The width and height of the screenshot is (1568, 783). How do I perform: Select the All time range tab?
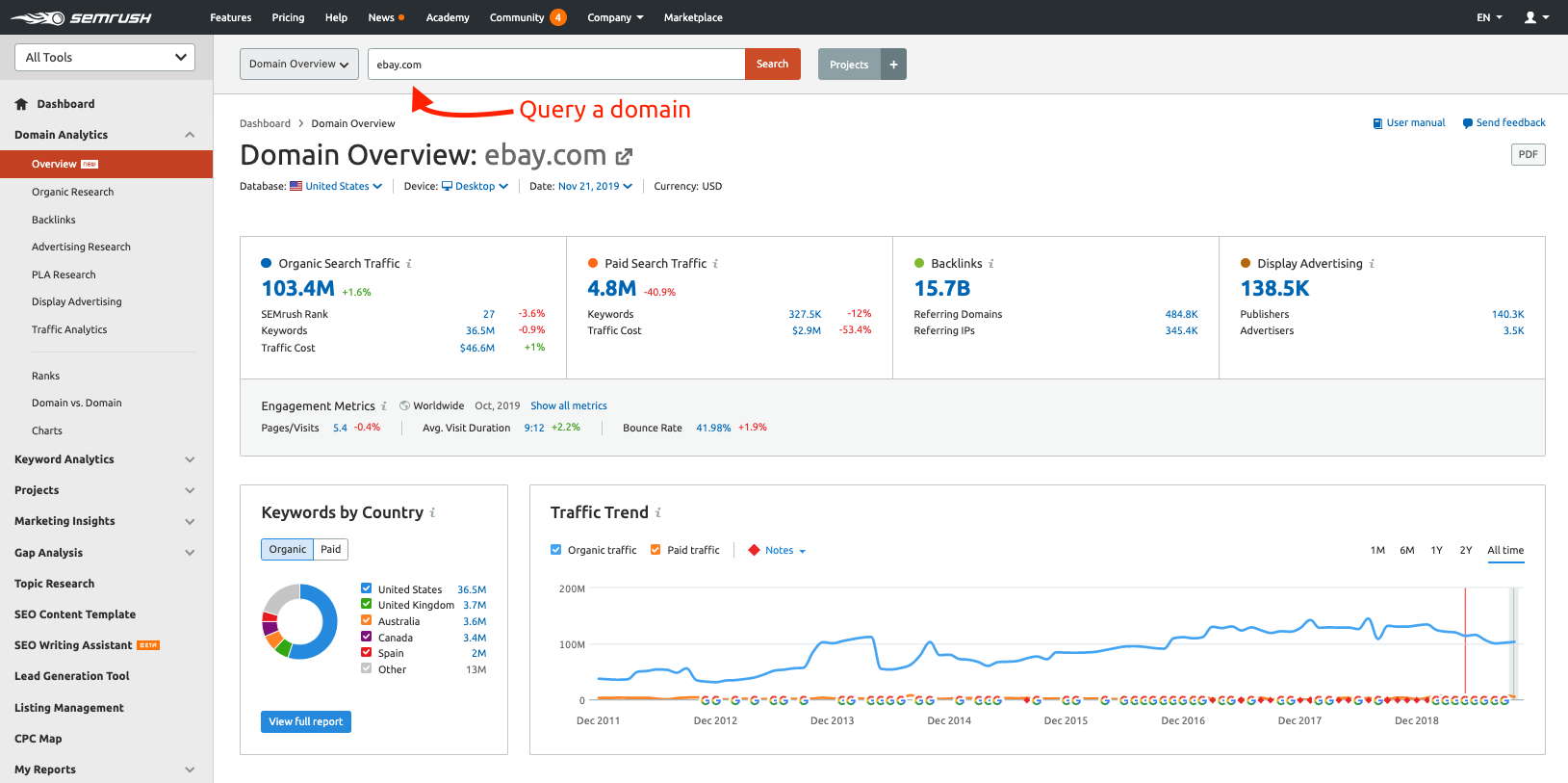(1505, 550)
